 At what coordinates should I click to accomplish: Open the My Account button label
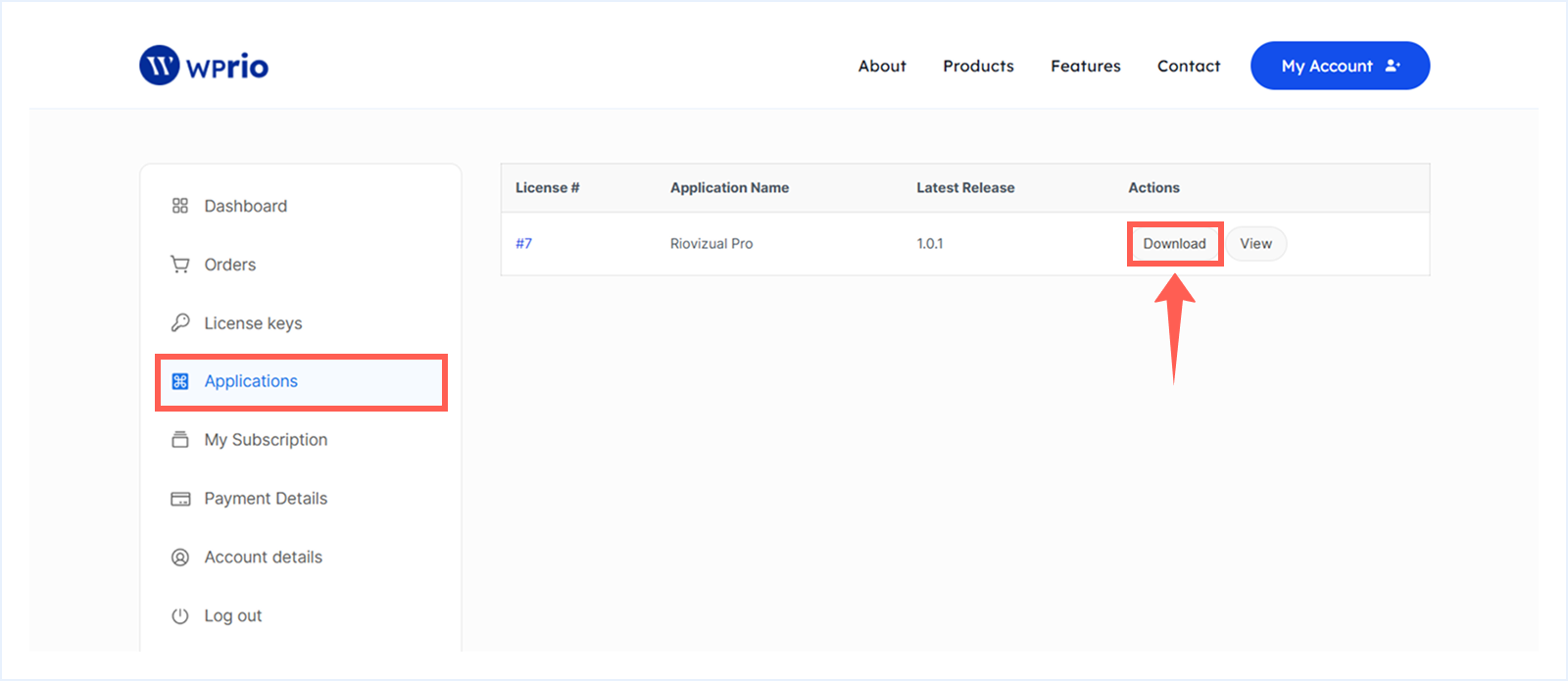(1326, 66)
